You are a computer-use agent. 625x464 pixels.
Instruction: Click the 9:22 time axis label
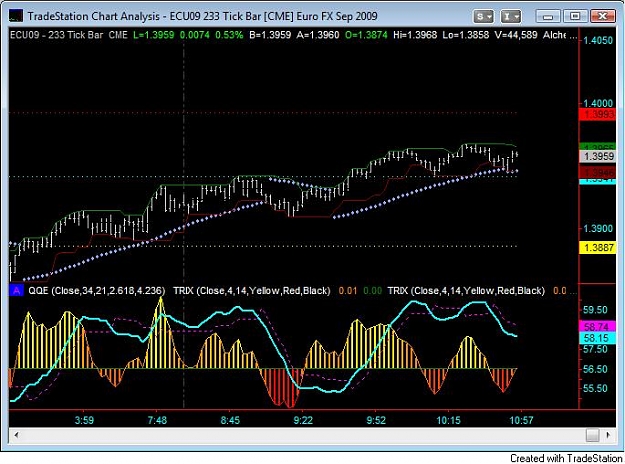pyautogui.click(x=303, y=420)
